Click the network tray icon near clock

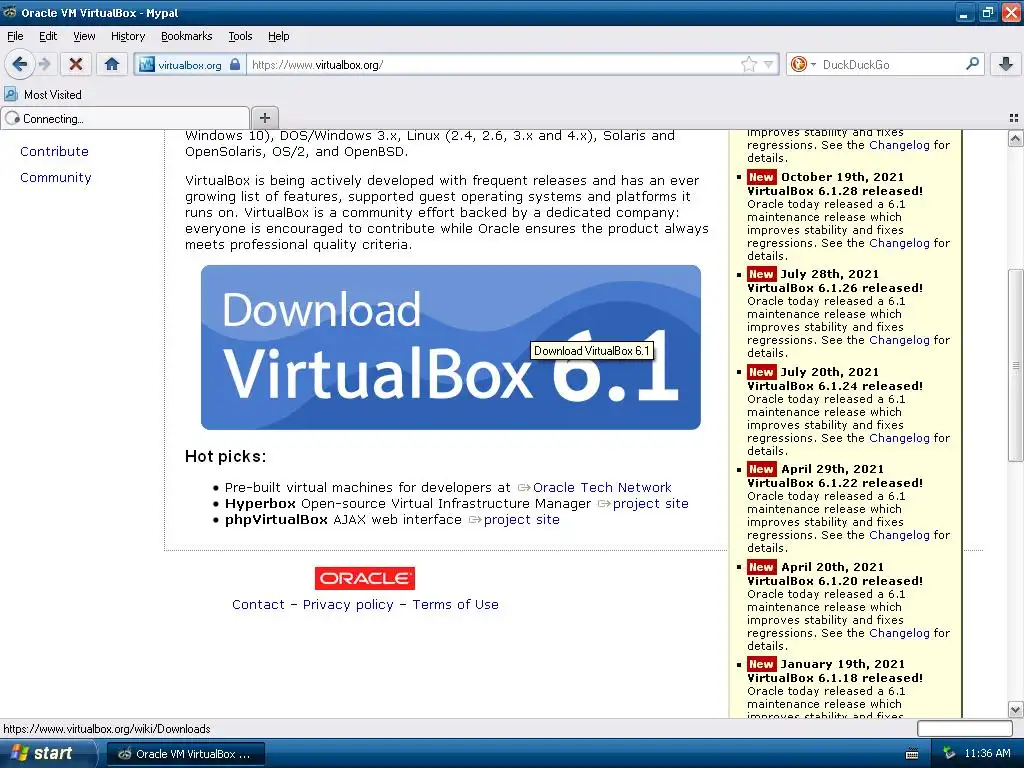(x=948, y=754)
